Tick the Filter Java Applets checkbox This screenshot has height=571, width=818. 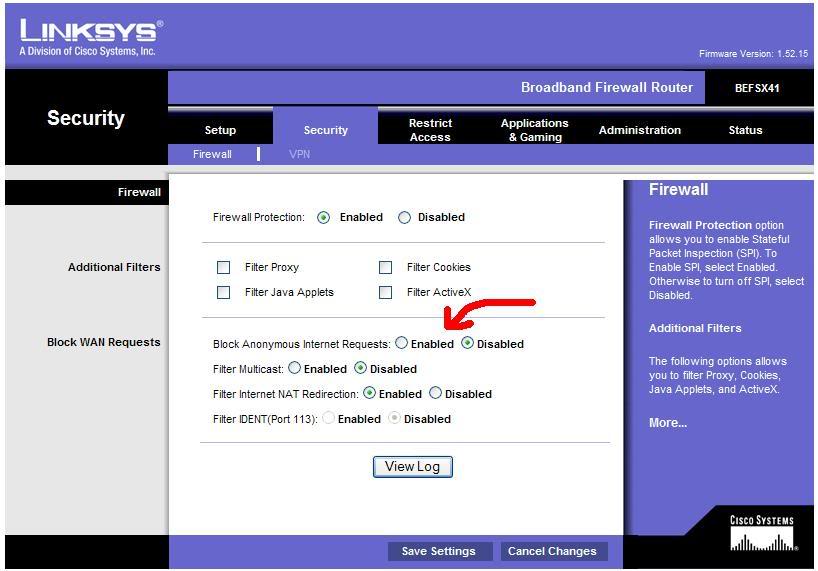[224, 293]
